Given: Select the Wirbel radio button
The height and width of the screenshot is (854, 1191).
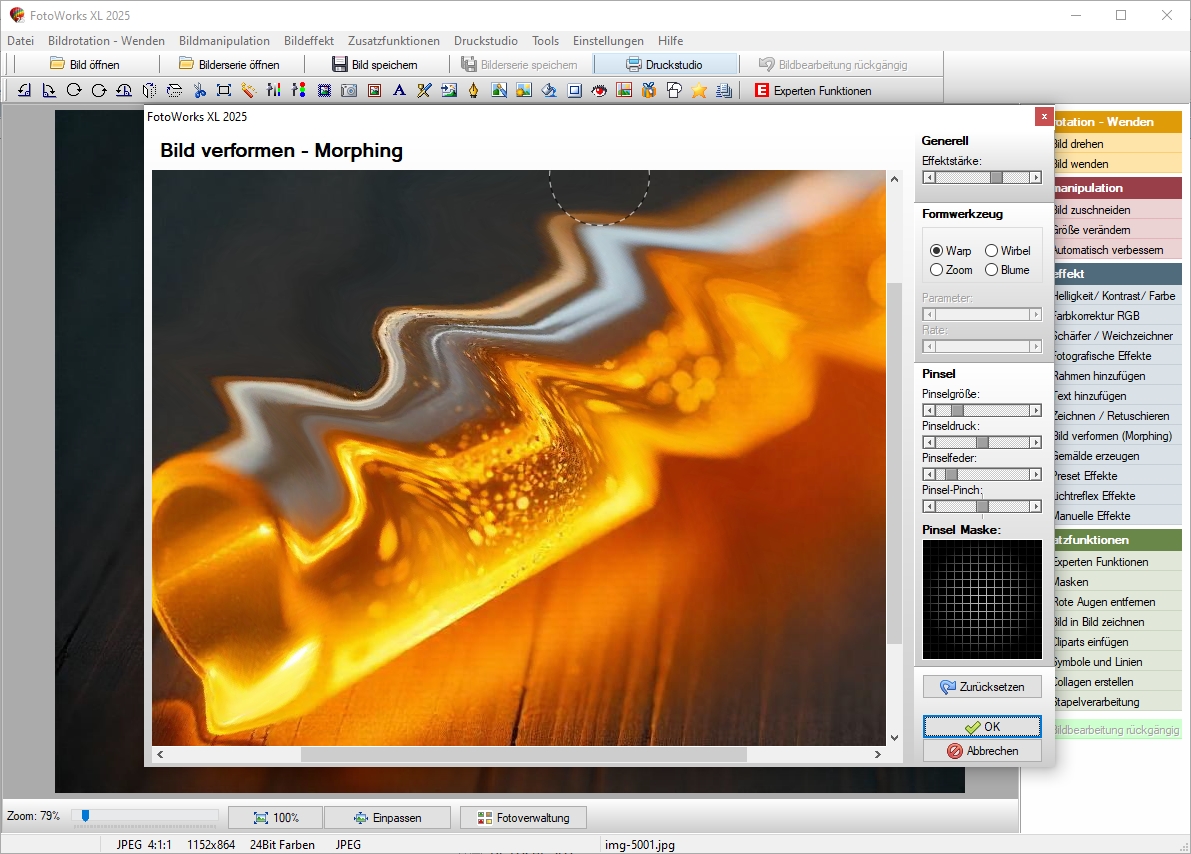Looking at the screenshot, I should pyautogui.click(x=992, y=251).
